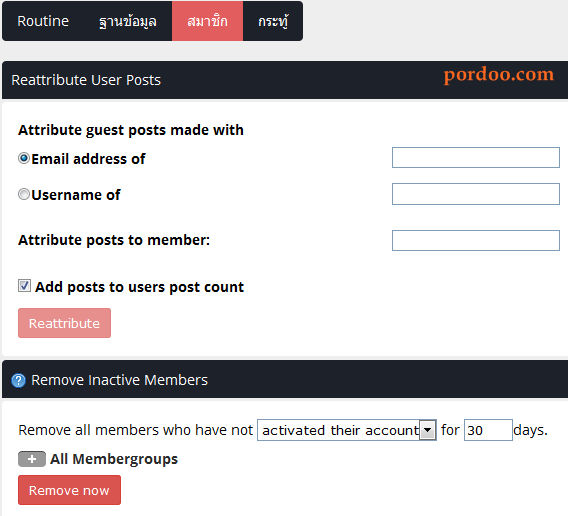Viewport: 568px width, 516px height.
Task: Click the Remove now button
Action: (70, 490)
